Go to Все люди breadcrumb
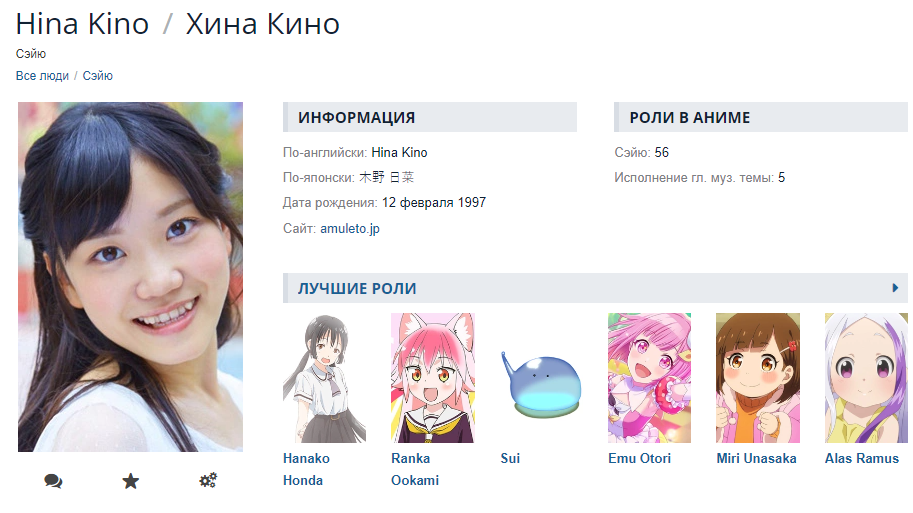Screen dimensions: 913x513 tap(42, 76)
